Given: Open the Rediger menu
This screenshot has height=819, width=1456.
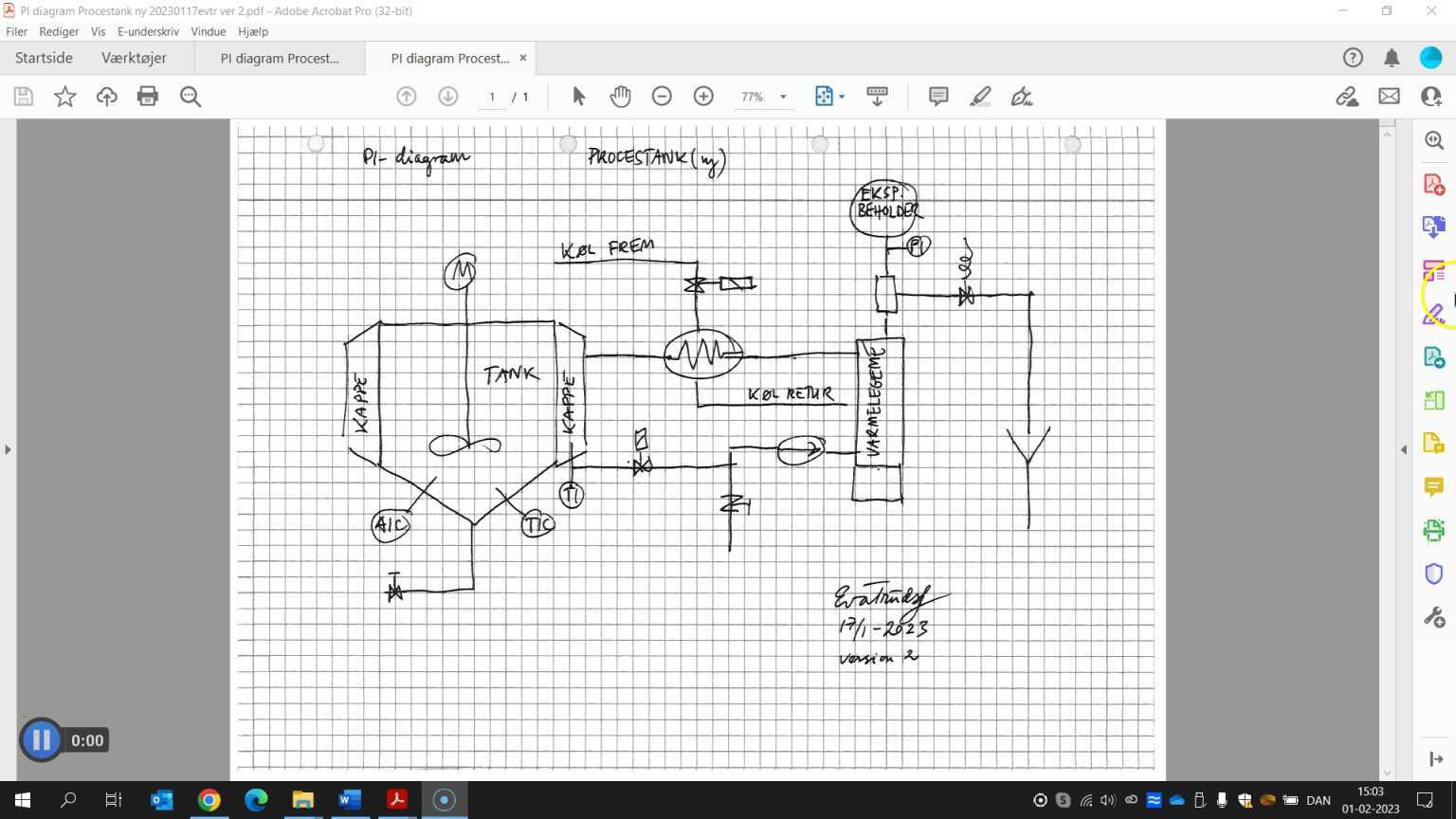Looking at the screenshot, I should [59, 31].
